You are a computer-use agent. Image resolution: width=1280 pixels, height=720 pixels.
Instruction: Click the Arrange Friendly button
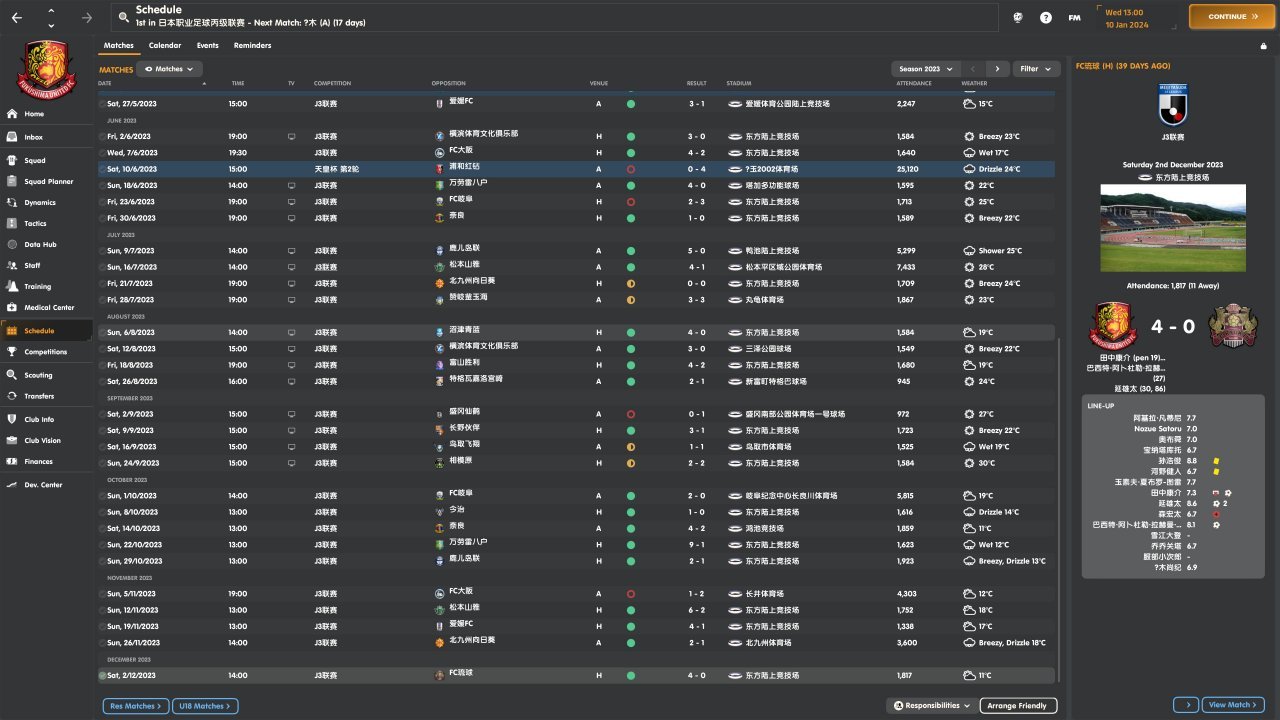pos(1017,706)
